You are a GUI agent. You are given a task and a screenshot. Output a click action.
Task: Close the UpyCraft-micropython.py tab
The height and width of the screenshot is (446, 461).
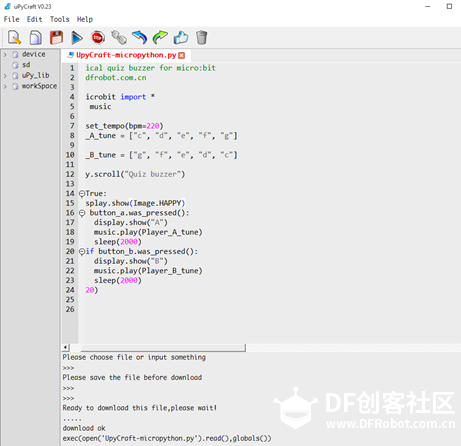pyautogui.click(x=181, y=55)
